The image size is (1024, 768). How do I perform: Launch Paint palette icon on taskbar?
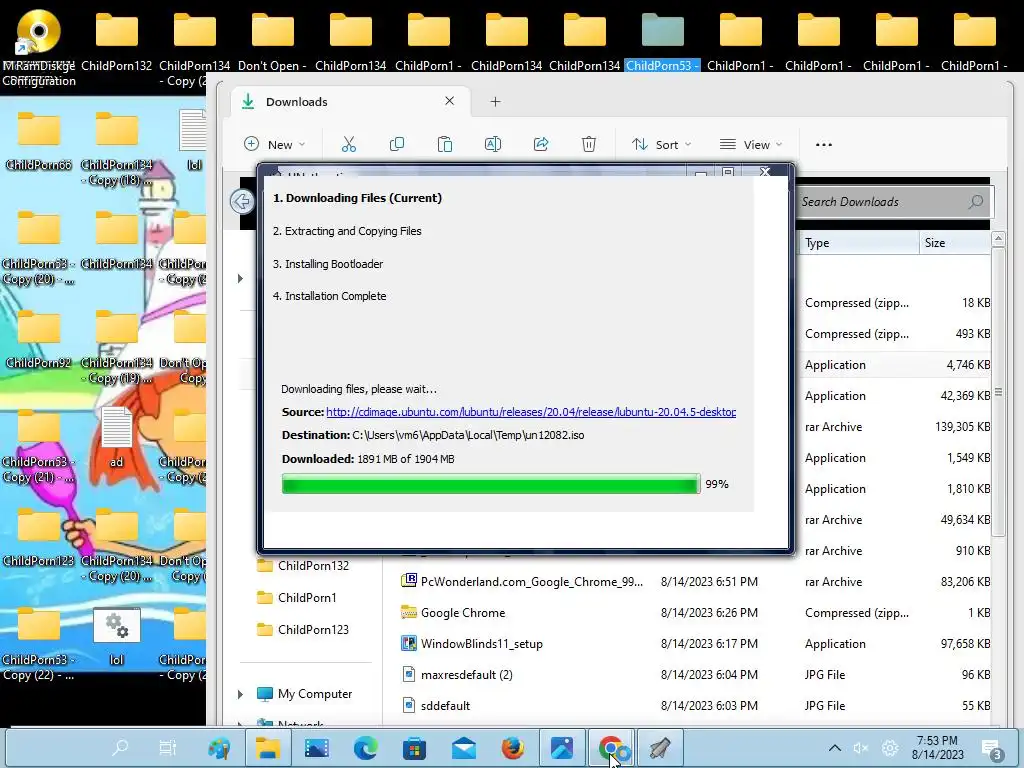219,747
